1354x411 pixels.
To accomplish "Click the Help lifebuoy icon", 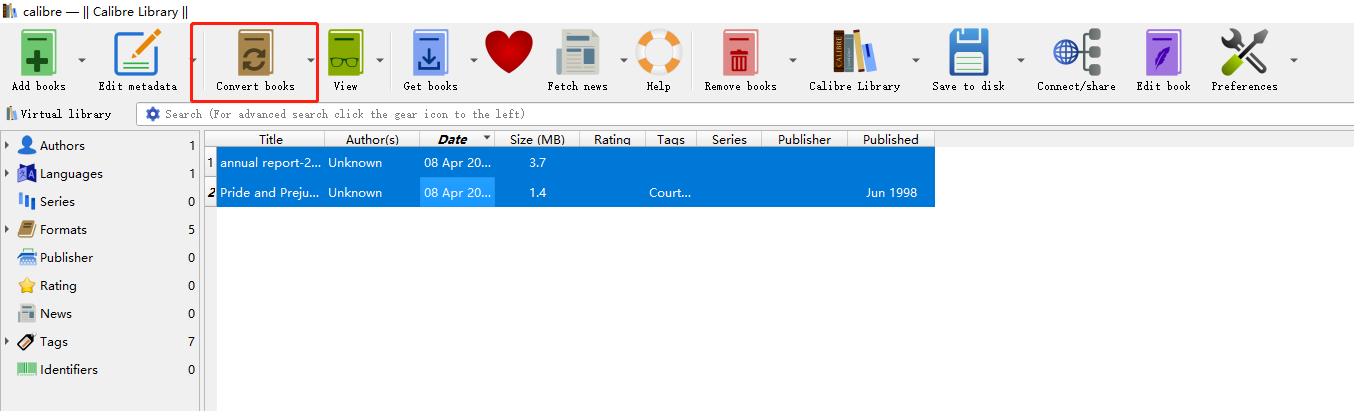I will click(x=658, y=53).
